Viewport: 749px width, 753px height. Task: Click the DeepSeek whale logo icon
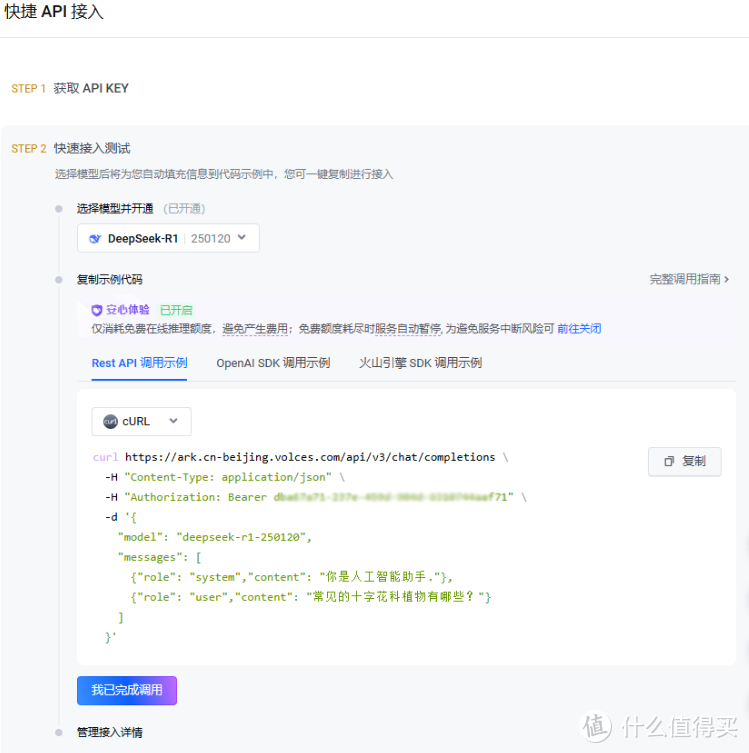[95, 239]
